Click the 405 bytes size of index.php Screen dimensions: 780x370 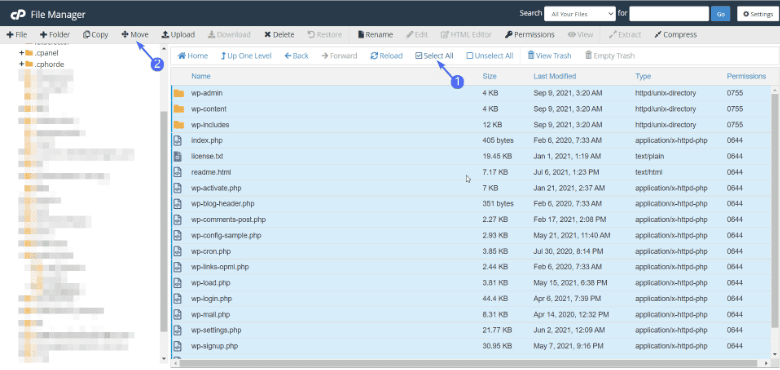[498, 140]
